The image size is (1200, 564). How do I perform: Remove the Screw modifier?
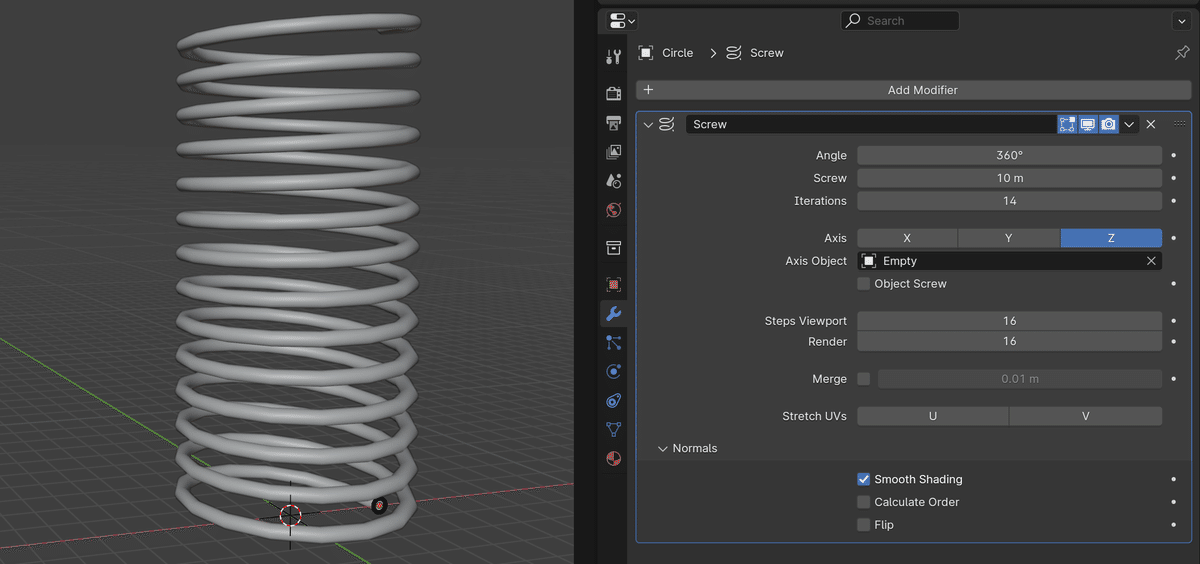point(1151,124)
